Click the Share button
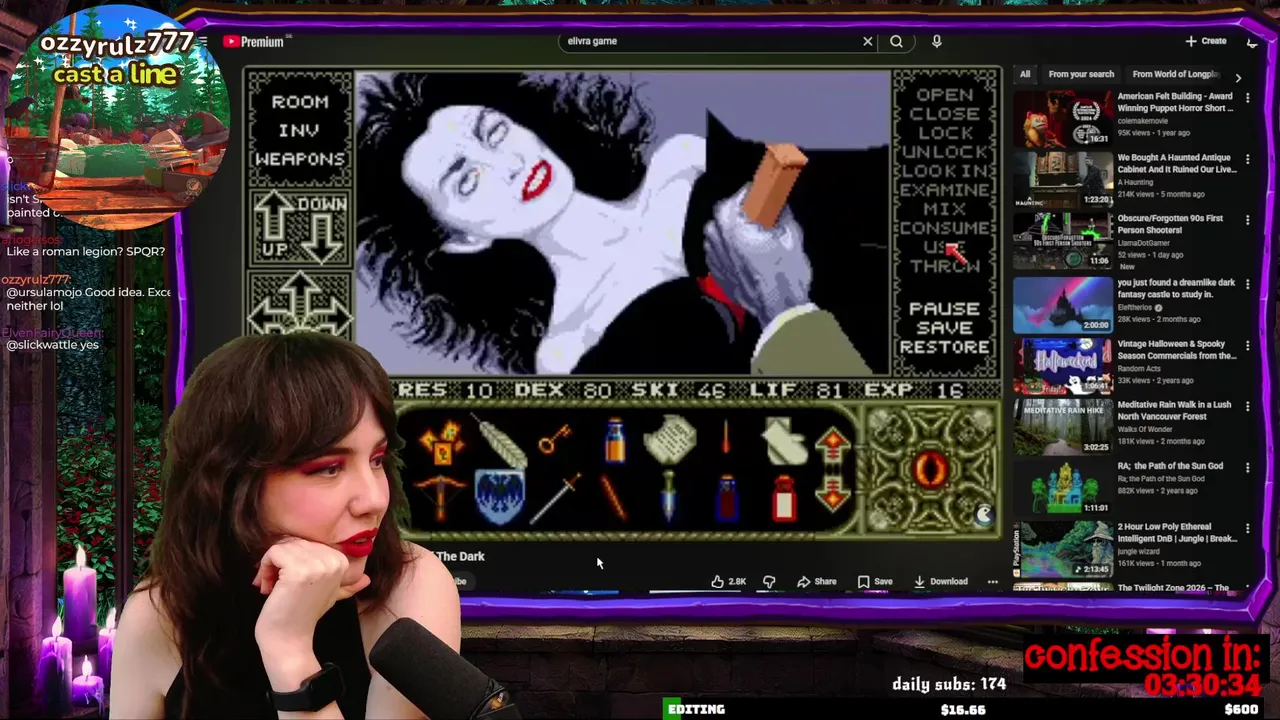The image size is (1280, 720). click(x=816, y=581)
